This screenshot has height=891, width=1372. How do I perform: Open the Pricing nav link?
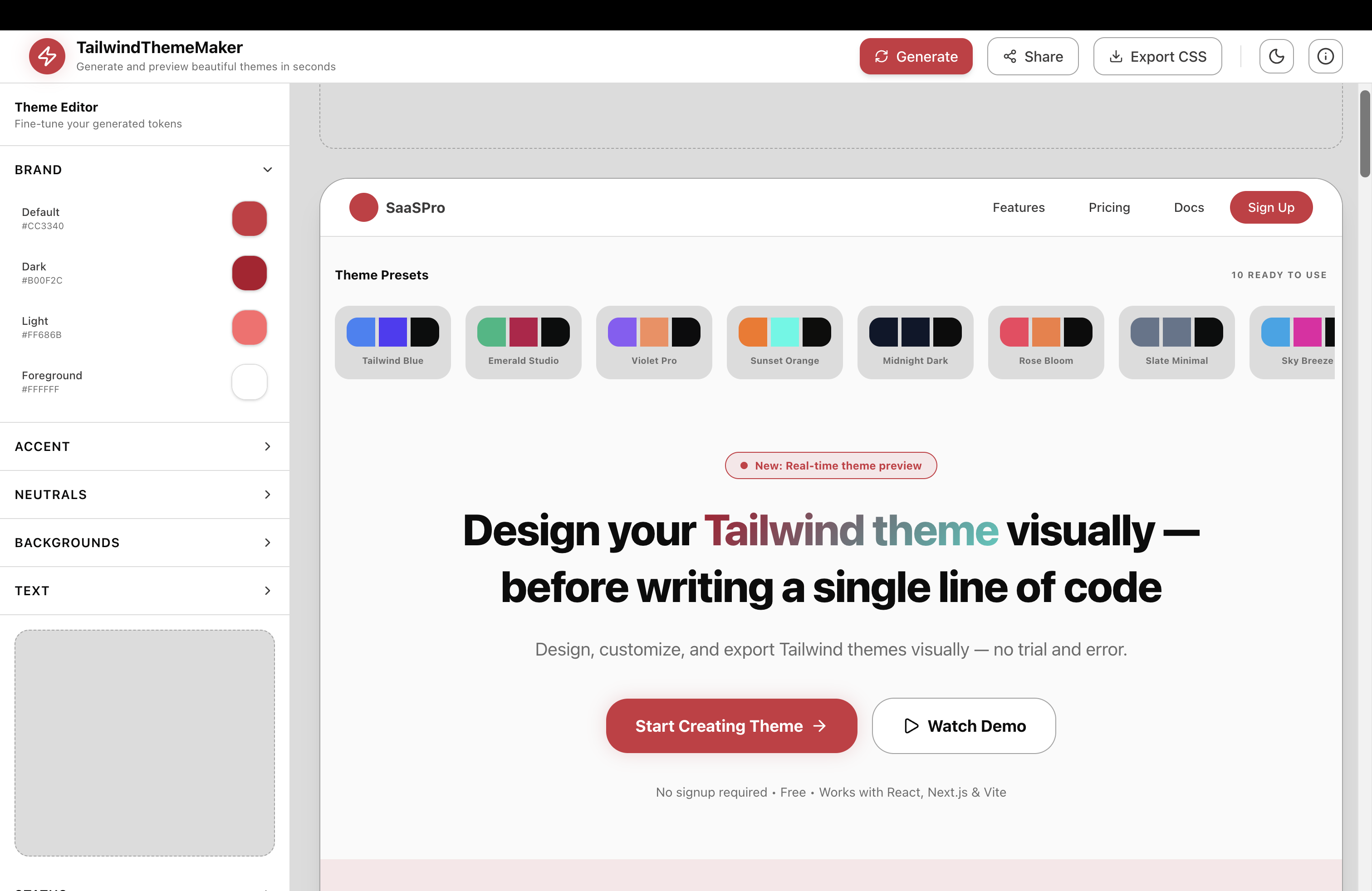coord(1108,207)
